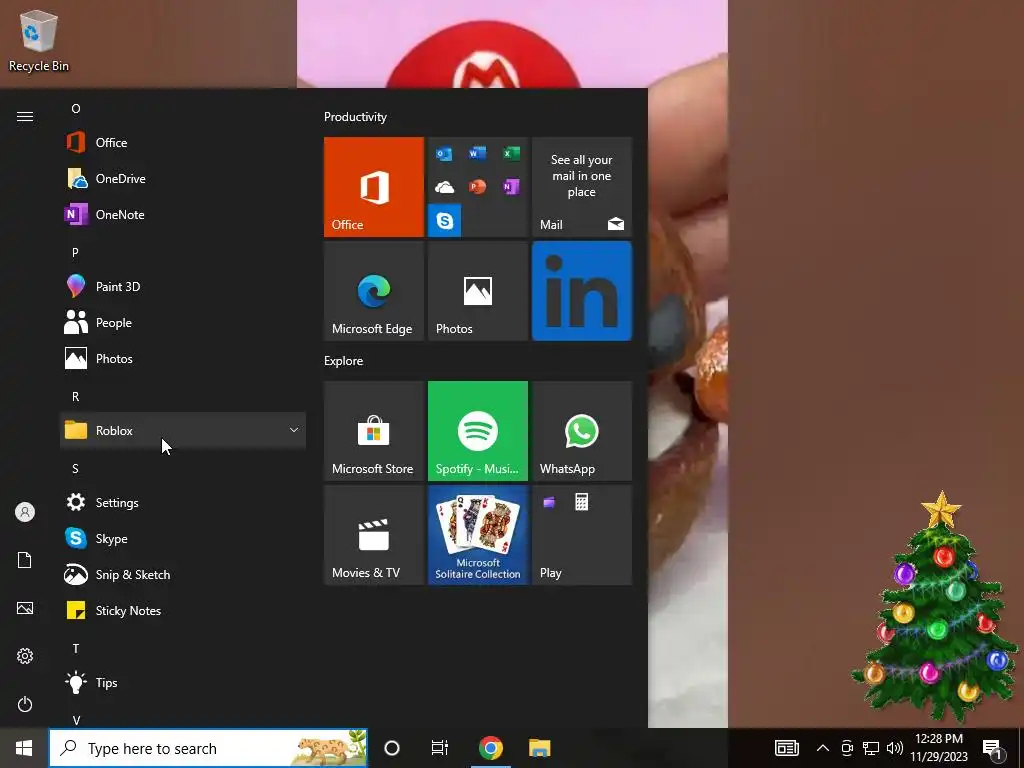Open Movies & TV tile
The height and width of the screenshot is (768, 1024).
(374, 535)
